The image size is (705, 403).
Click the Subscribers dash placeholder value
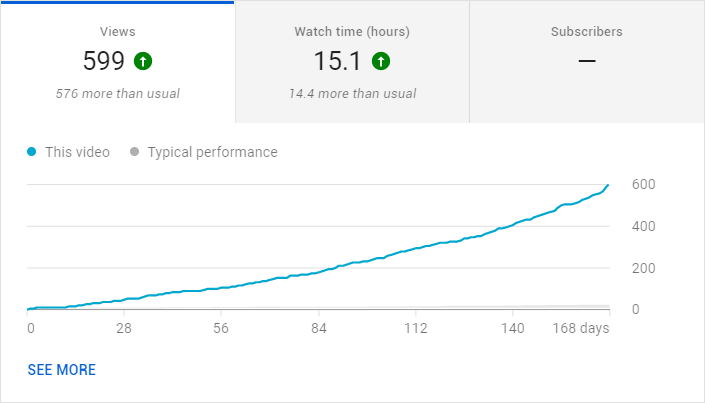[587, 61]
